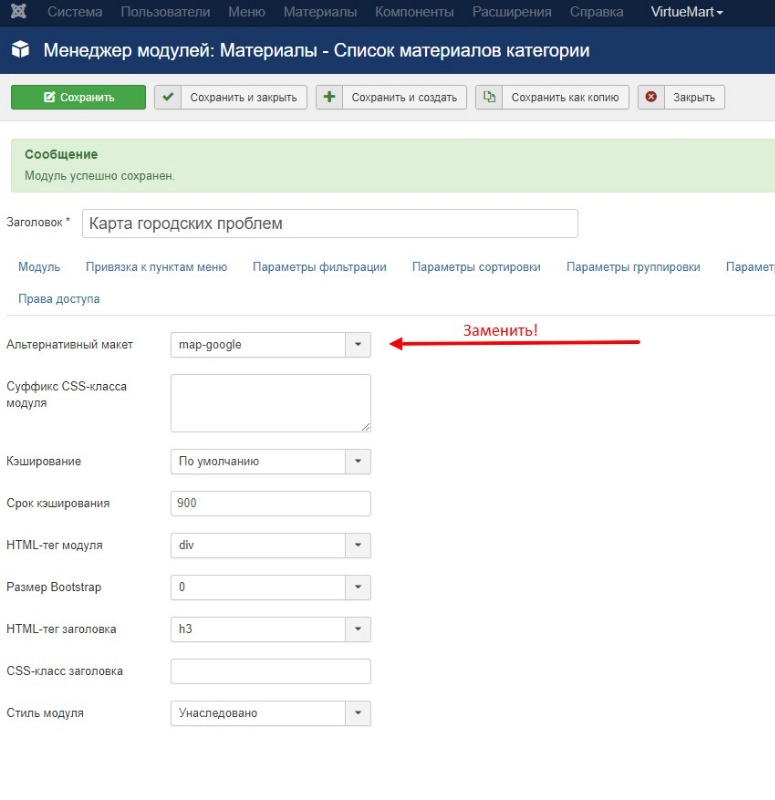Image resolution: width=775 pixels, height=800 pixels.
Task: Switch to Привязка к пунктам меню tab
Action: [156, 267]
